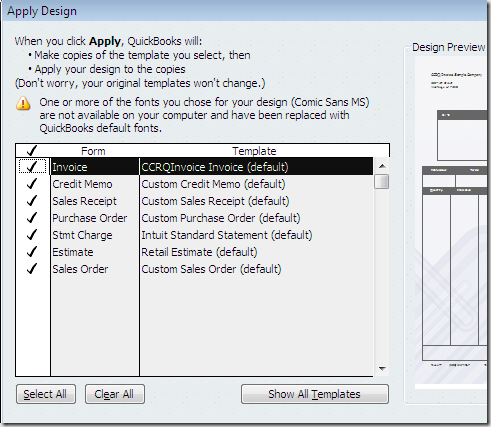The image size is (491, 427).
Task: Select the 'Stmt Charge' form cell
Action: (x=95, y=235)
